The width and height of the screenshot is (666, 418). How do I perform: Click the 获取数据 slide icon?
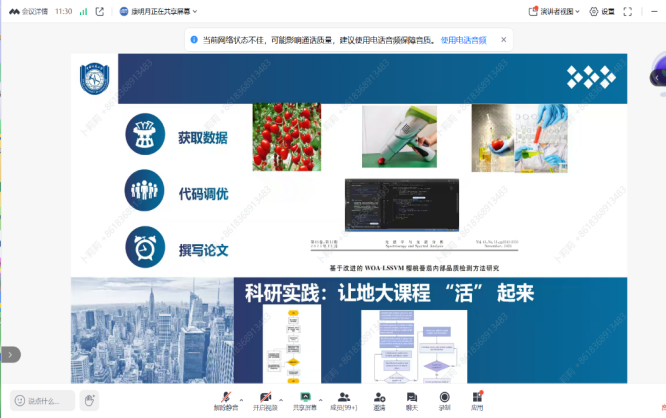[x=145, y=134]
